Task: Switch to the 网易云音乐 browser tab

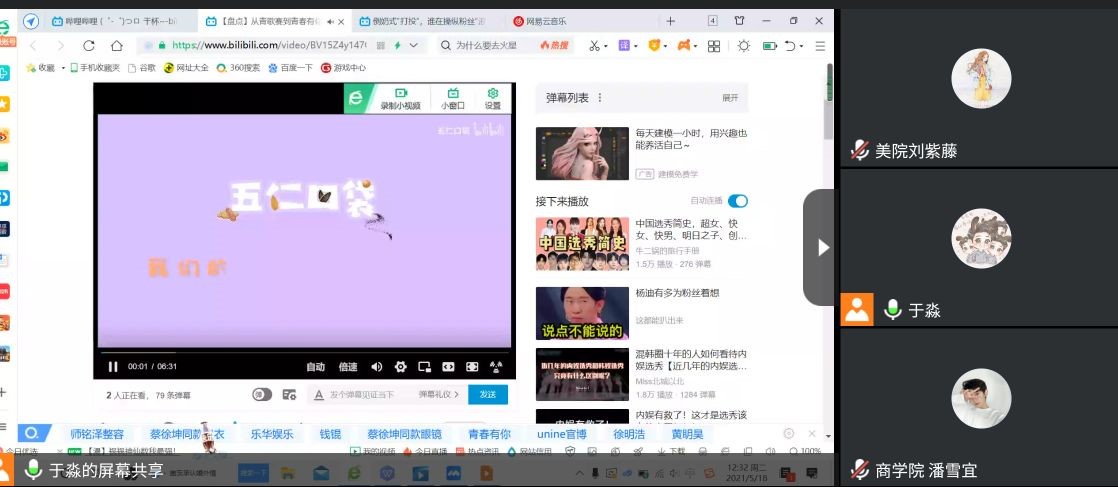Action: tap(547, 21)
